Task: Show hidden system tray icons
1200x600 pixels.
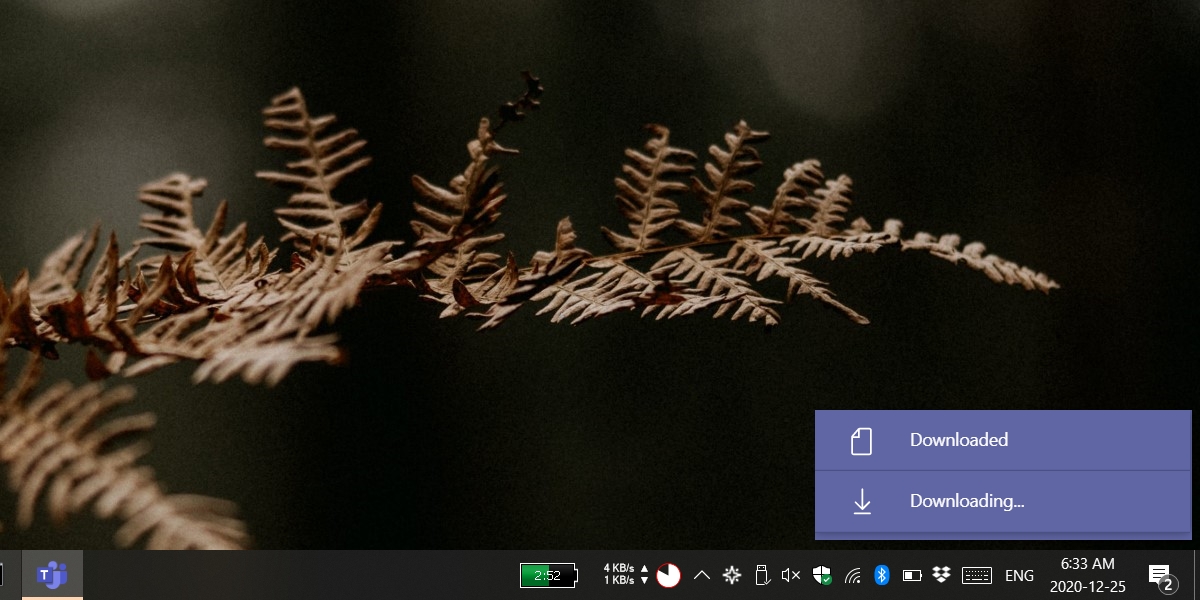Action: pyautogui.click(x=702, y=575)
